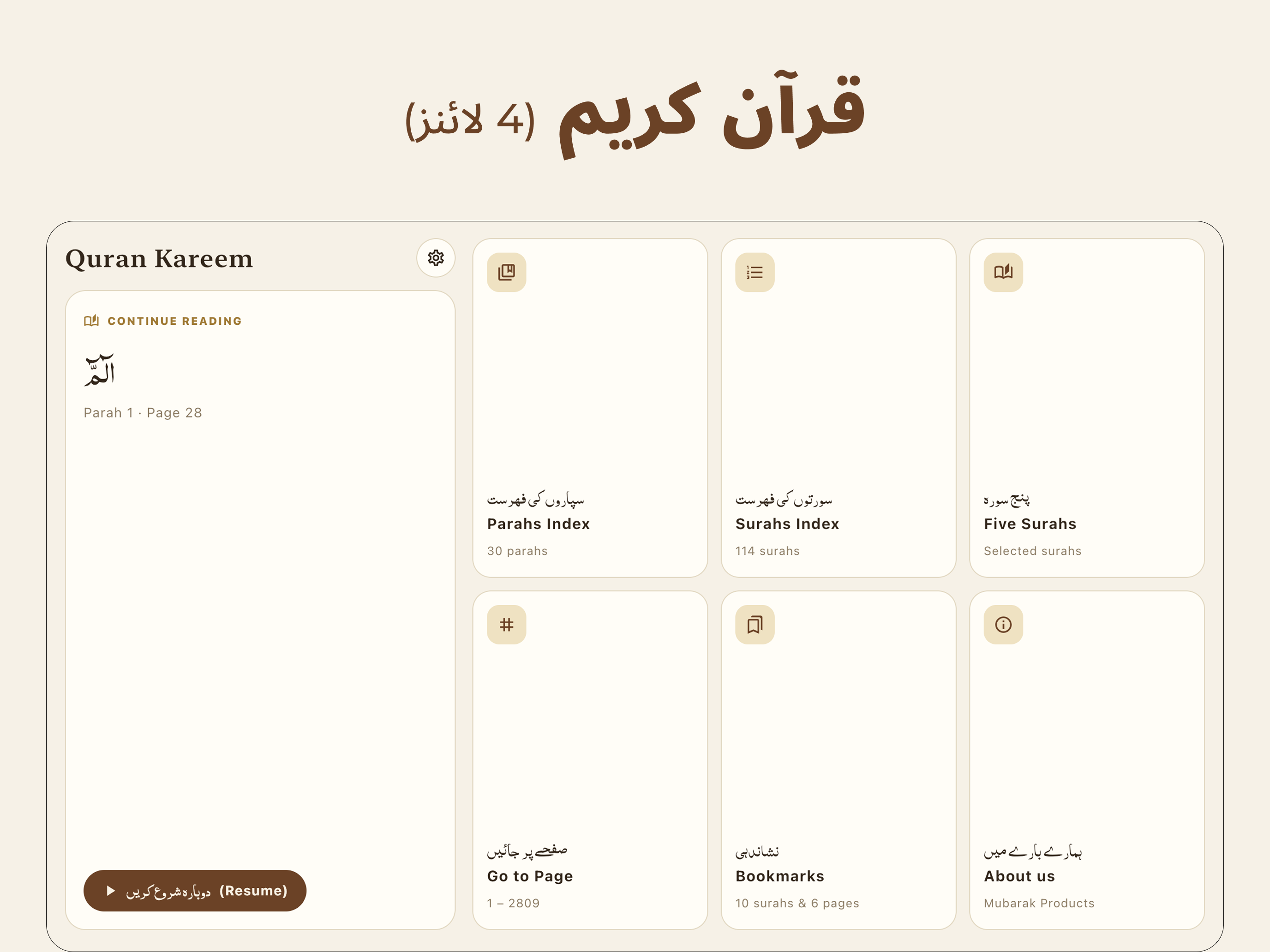Click the play triangle in the Resume button

tap(111, 891)
